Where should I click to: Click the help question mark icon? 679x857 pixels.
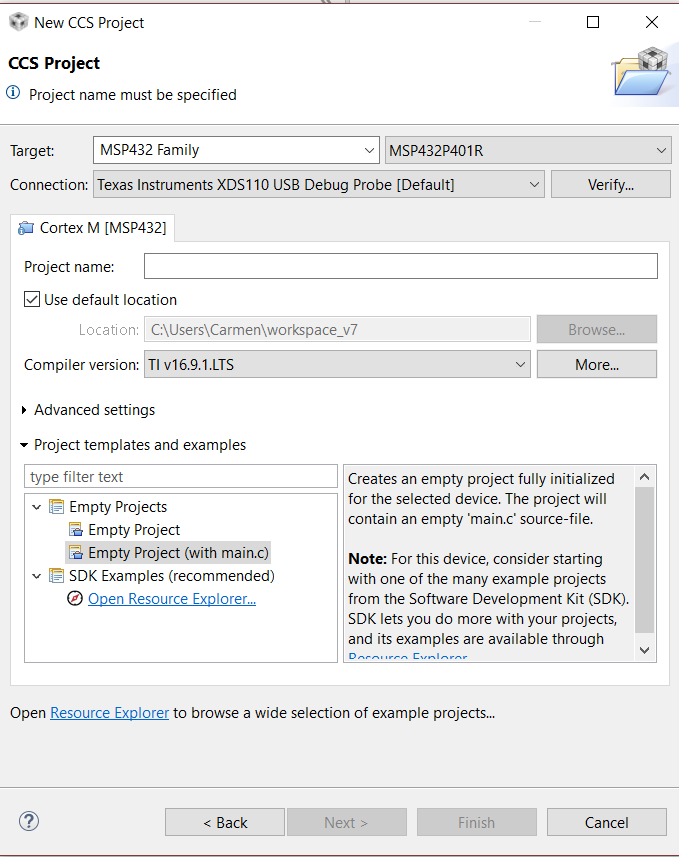29,821
